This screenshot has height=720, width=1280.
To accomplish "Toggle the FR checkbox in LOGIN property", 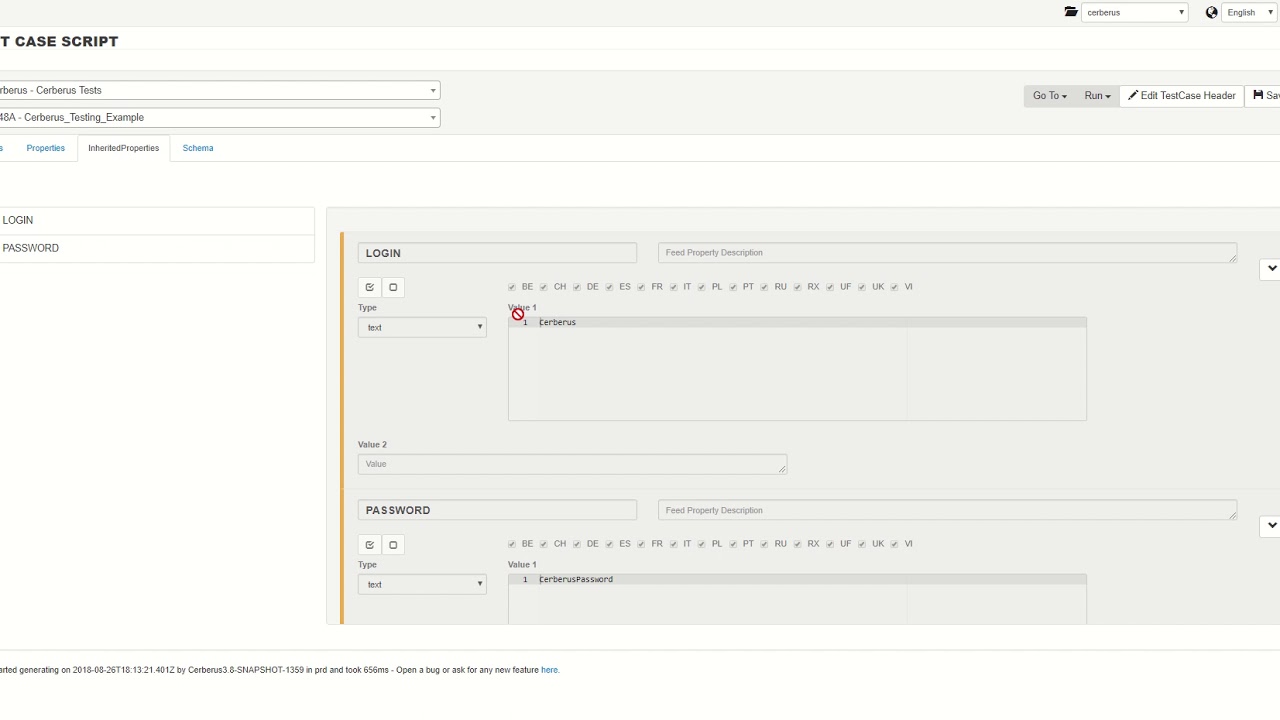I will 642,287.
